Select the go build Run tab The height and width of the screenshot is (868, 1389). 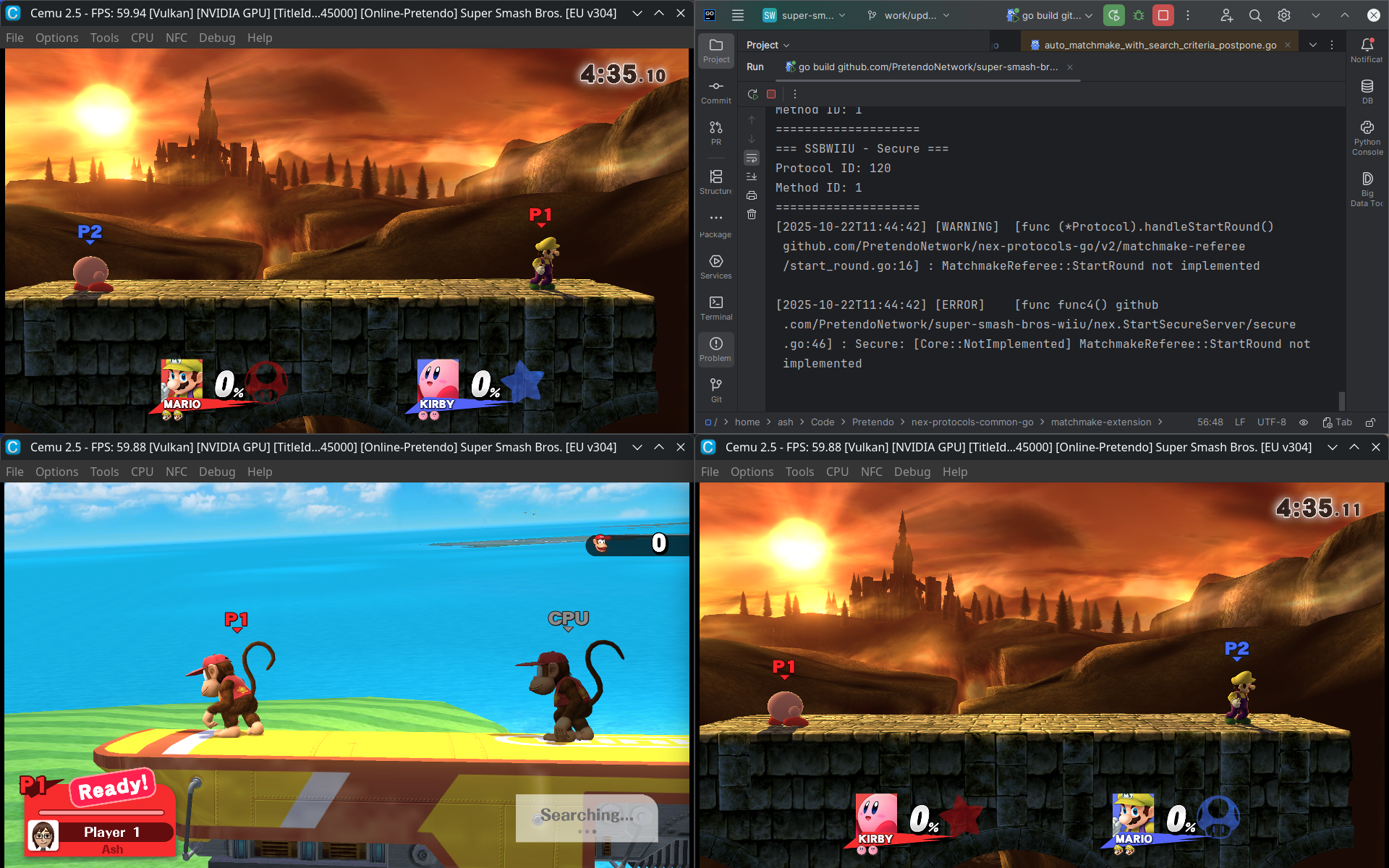[x=928, y=67]
